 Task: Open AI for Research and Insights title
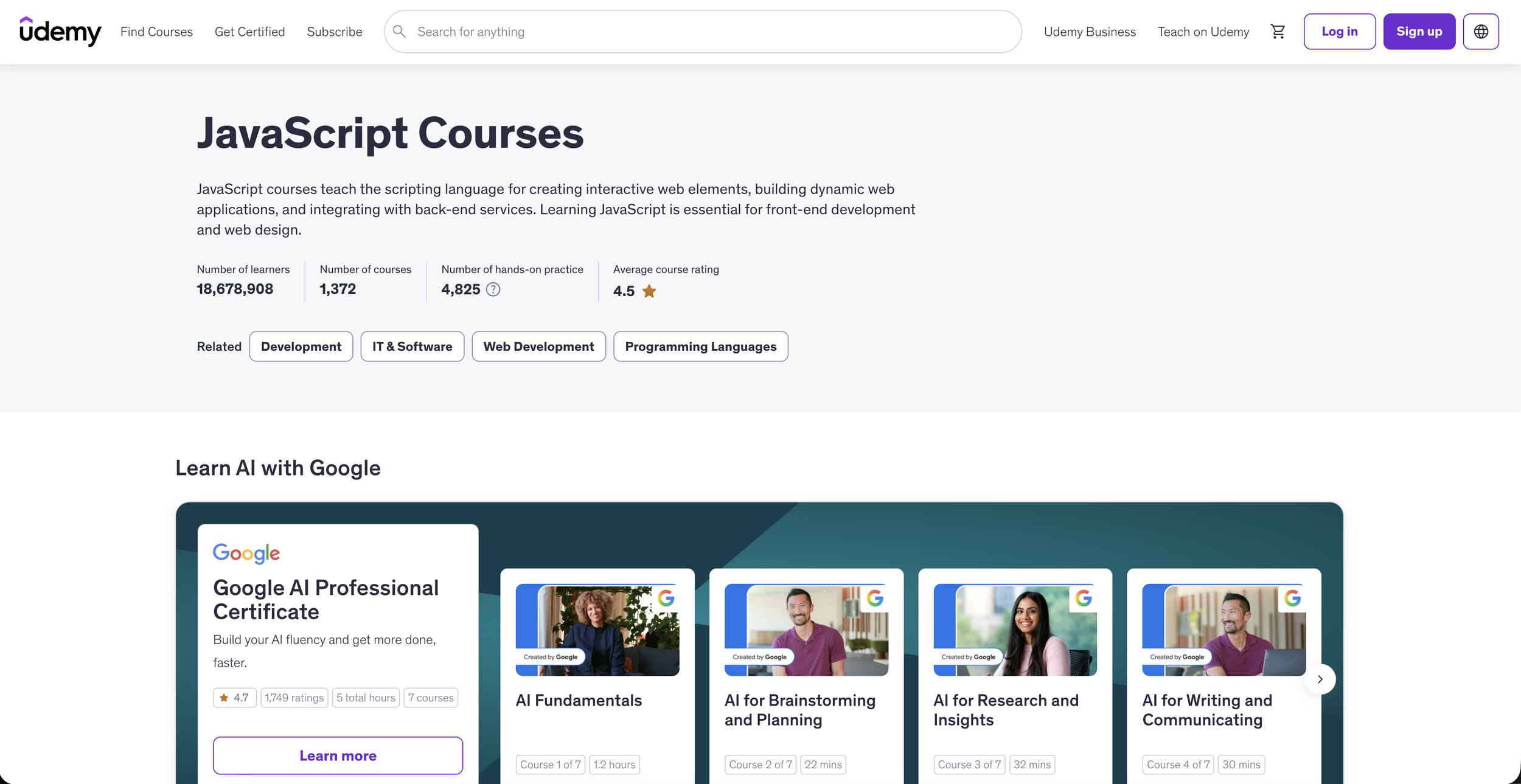[x=1006, y=710]
